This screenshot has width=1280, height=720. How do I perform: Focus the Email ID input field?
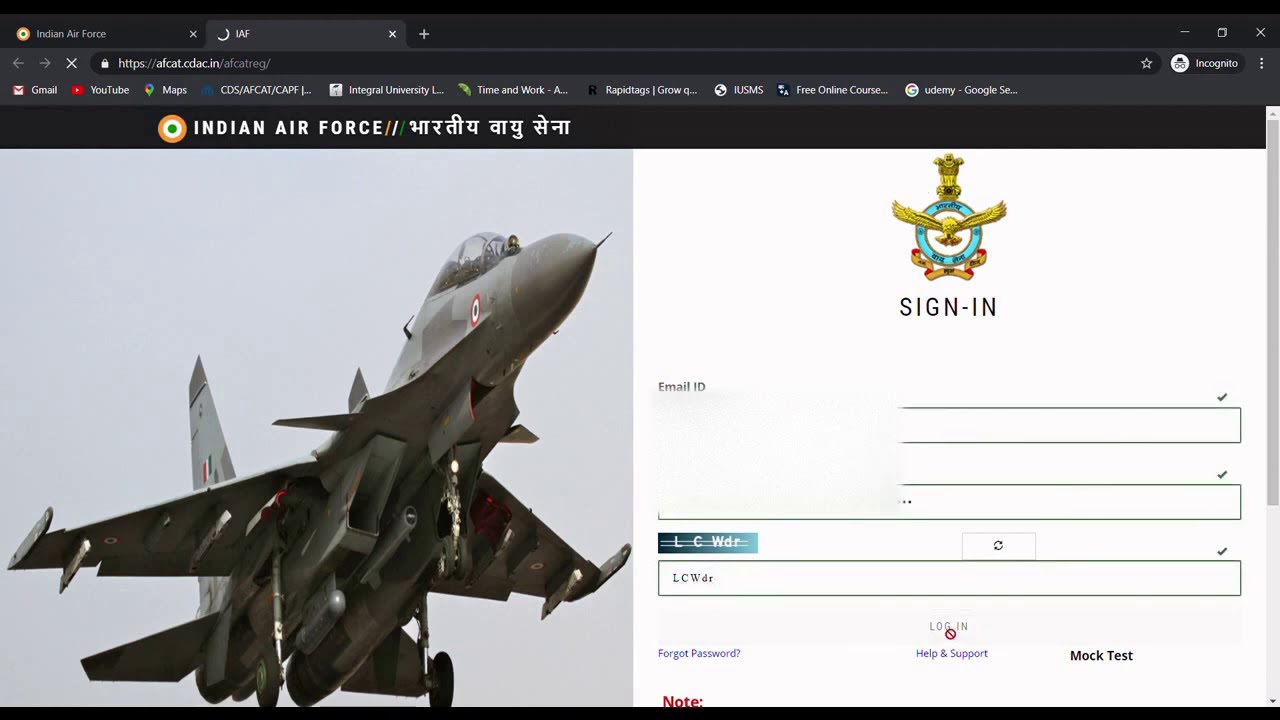coord(949,425)
